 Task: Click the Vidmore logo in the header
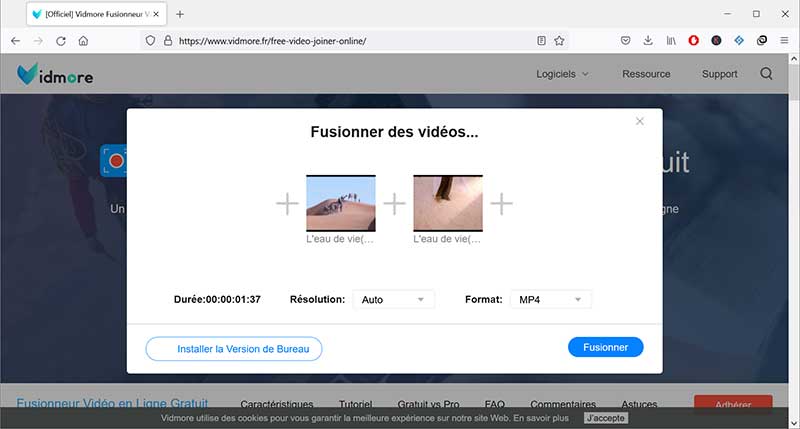55,74
